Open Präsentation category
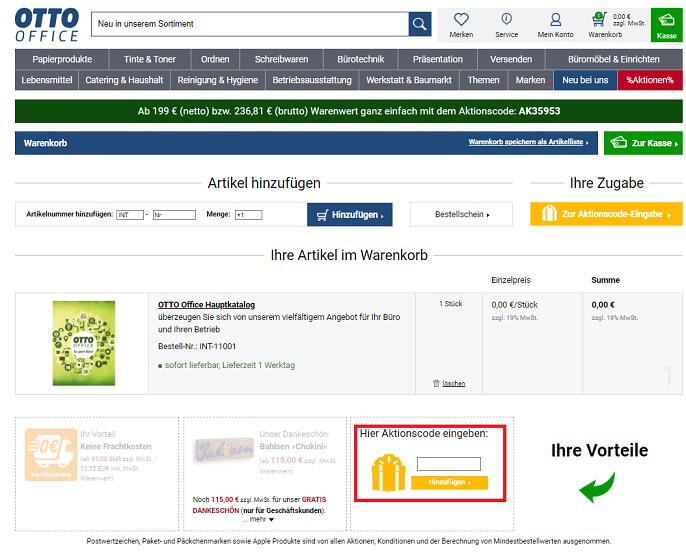The height and width of the screenshot is (554, 686). coord(438,59)
